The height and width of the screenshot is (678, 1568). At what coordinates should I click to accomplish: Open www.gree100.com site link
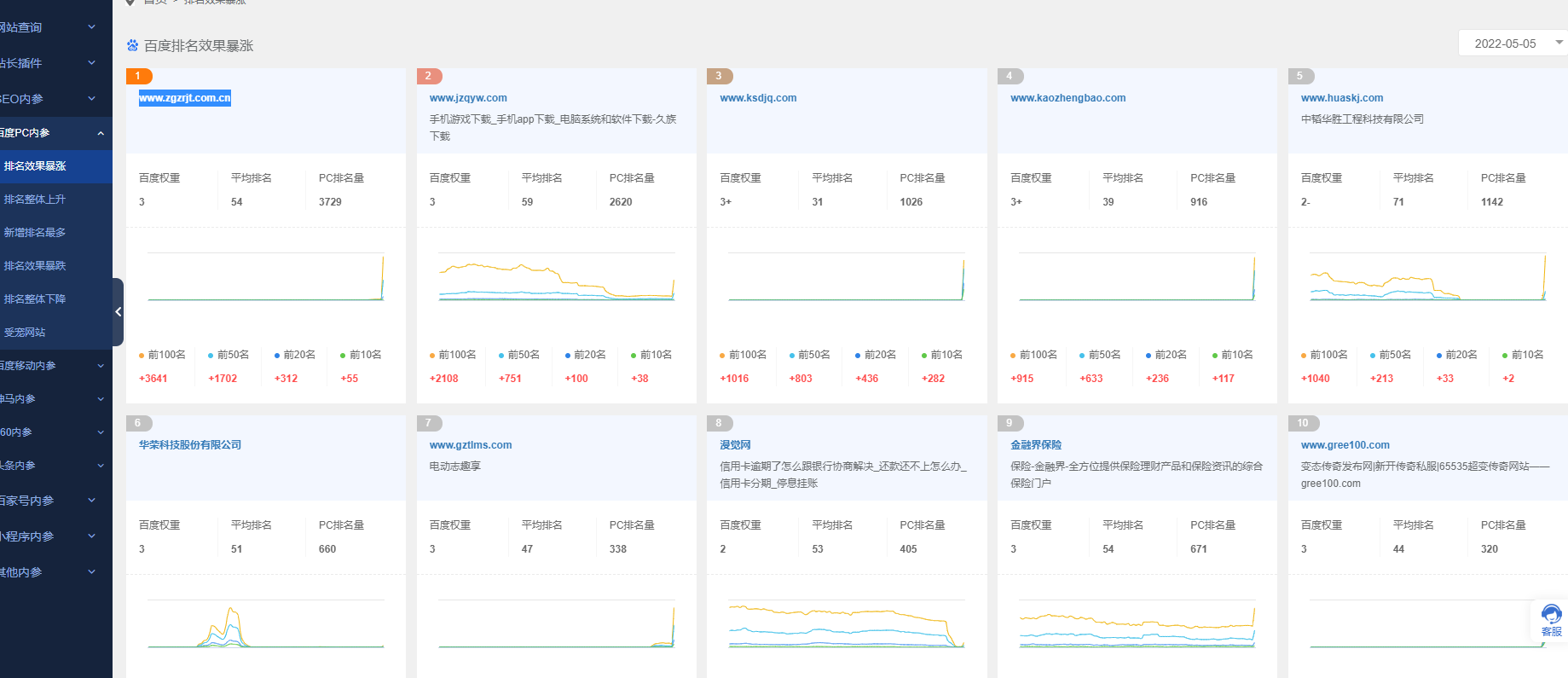(x=1345, y=445)
